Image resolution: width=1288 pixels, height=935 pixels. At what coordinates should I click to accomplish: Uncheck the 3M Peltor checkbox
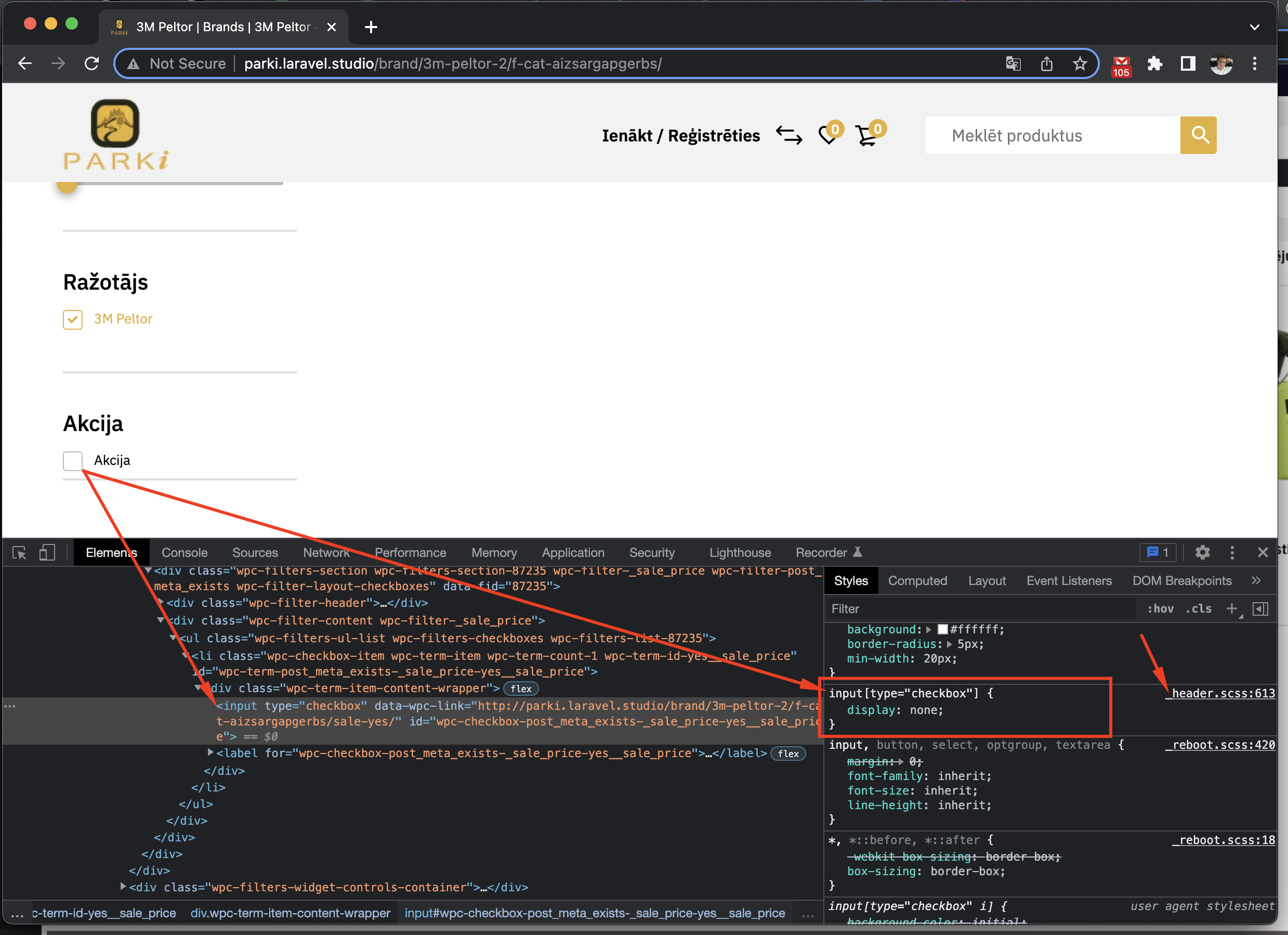pyautogui.click(x=73, y=319)
